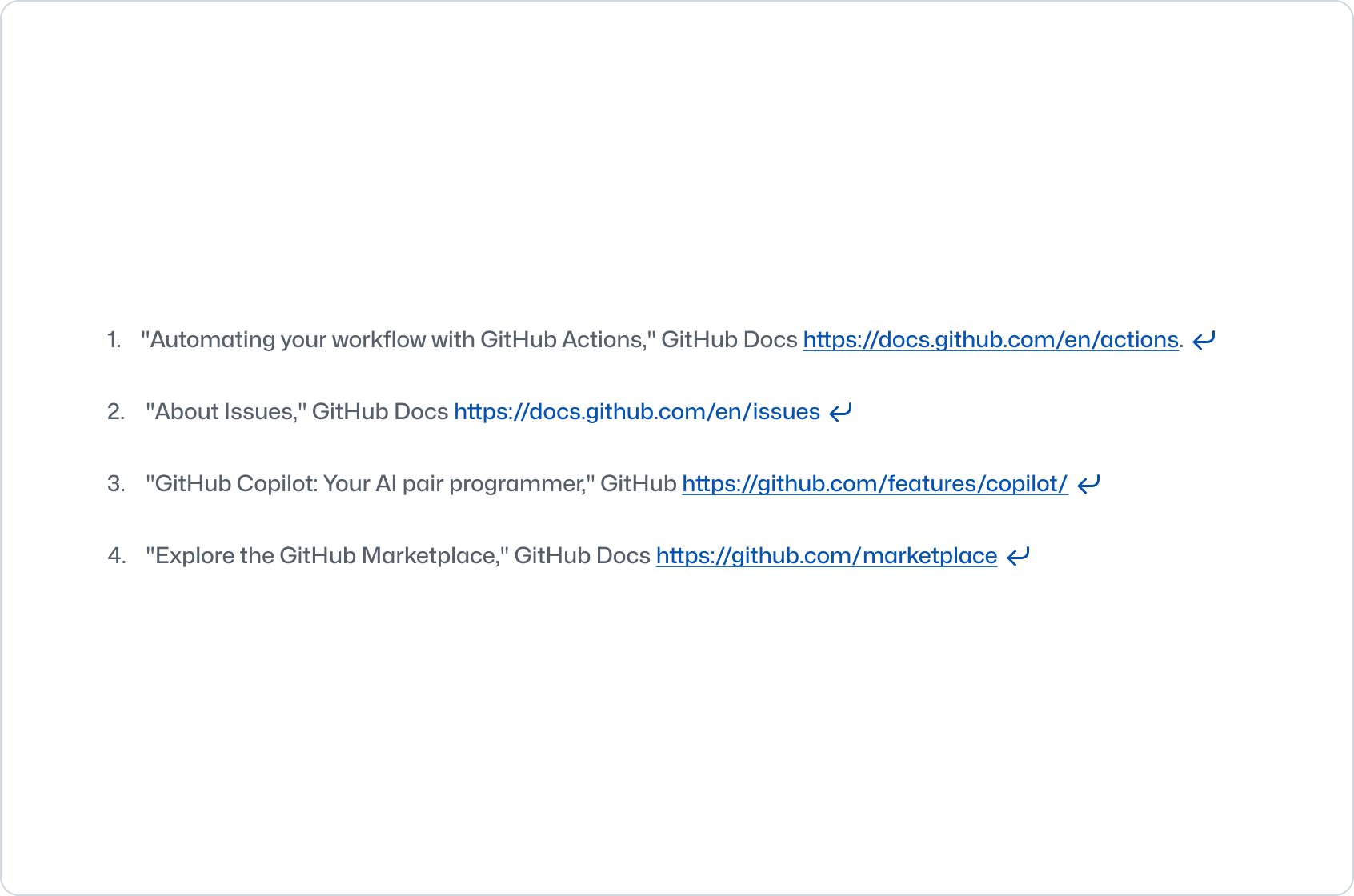
Task: Click the "GitHub" source text in footnote three
Action: tap(639, 484)
